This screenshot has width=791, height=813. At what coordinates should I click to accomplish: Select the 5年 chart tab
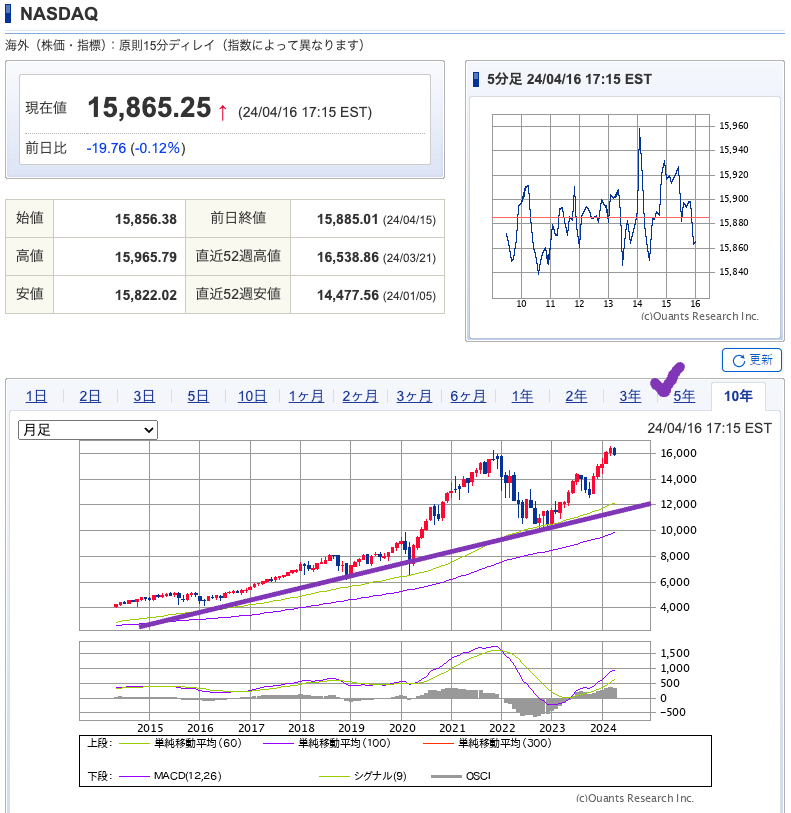tap(684, 396)
